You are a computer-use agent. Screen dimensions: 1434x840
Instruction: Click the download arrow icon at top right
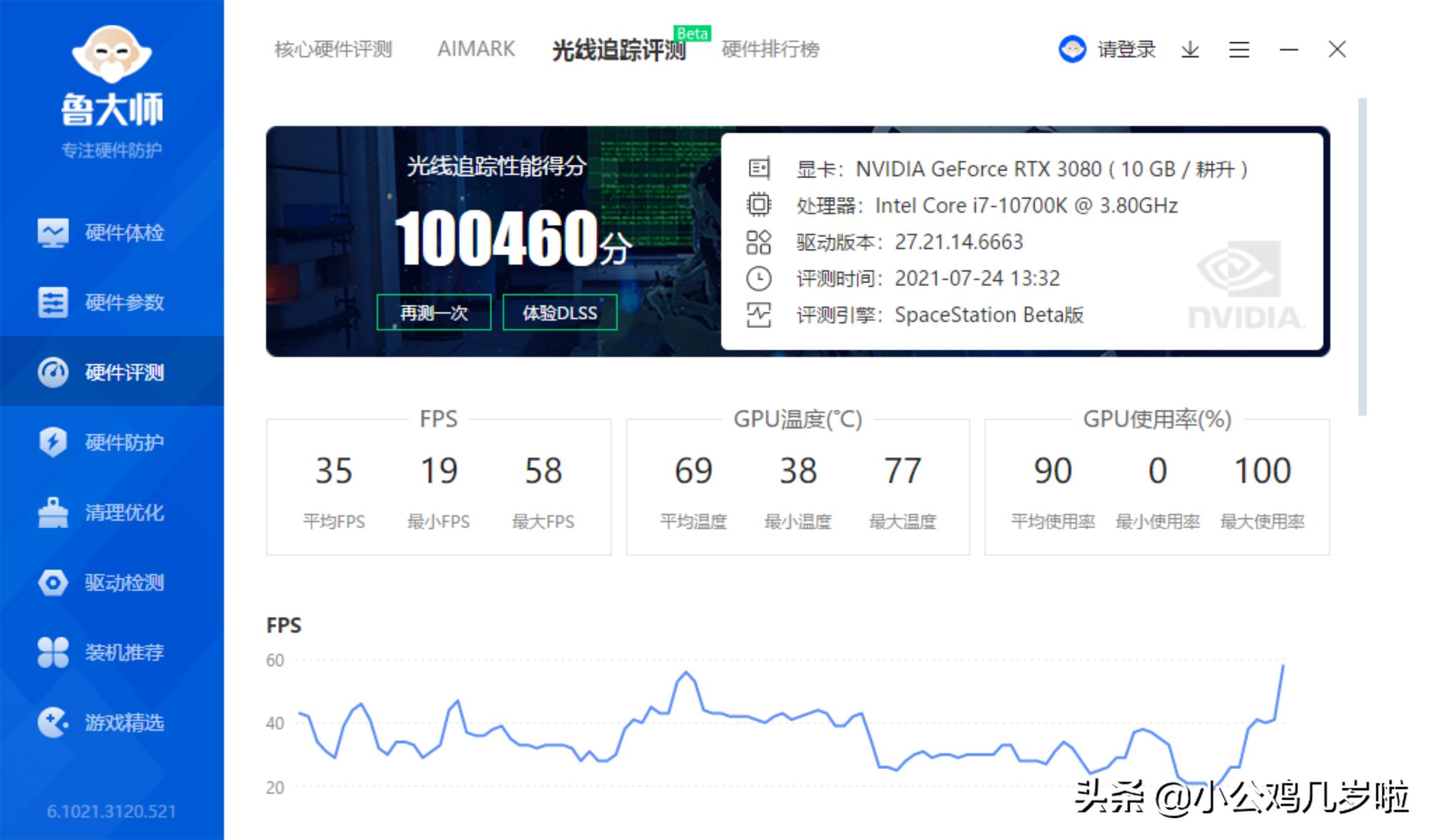pos(1190,49)
